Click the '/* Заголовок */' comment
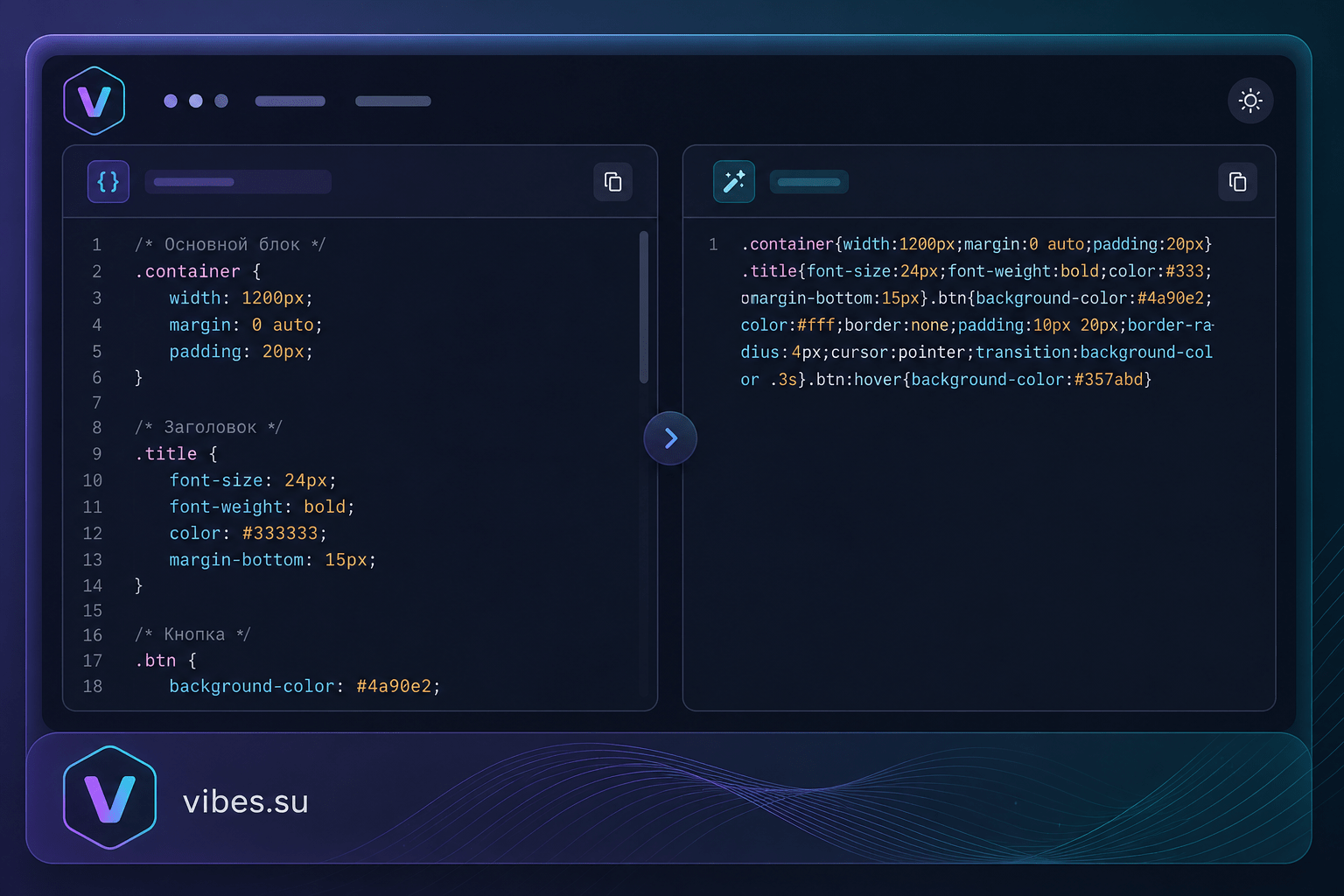The image size is (1344, 896). 208,427
